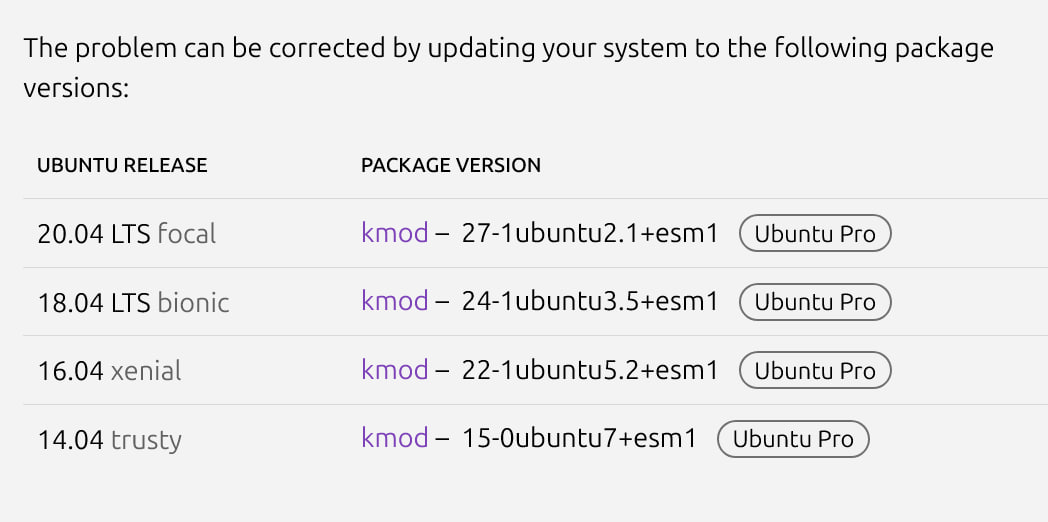
Task: Click version string 15-0ubuntu7+esm1
Action: (x=579, y=438)
